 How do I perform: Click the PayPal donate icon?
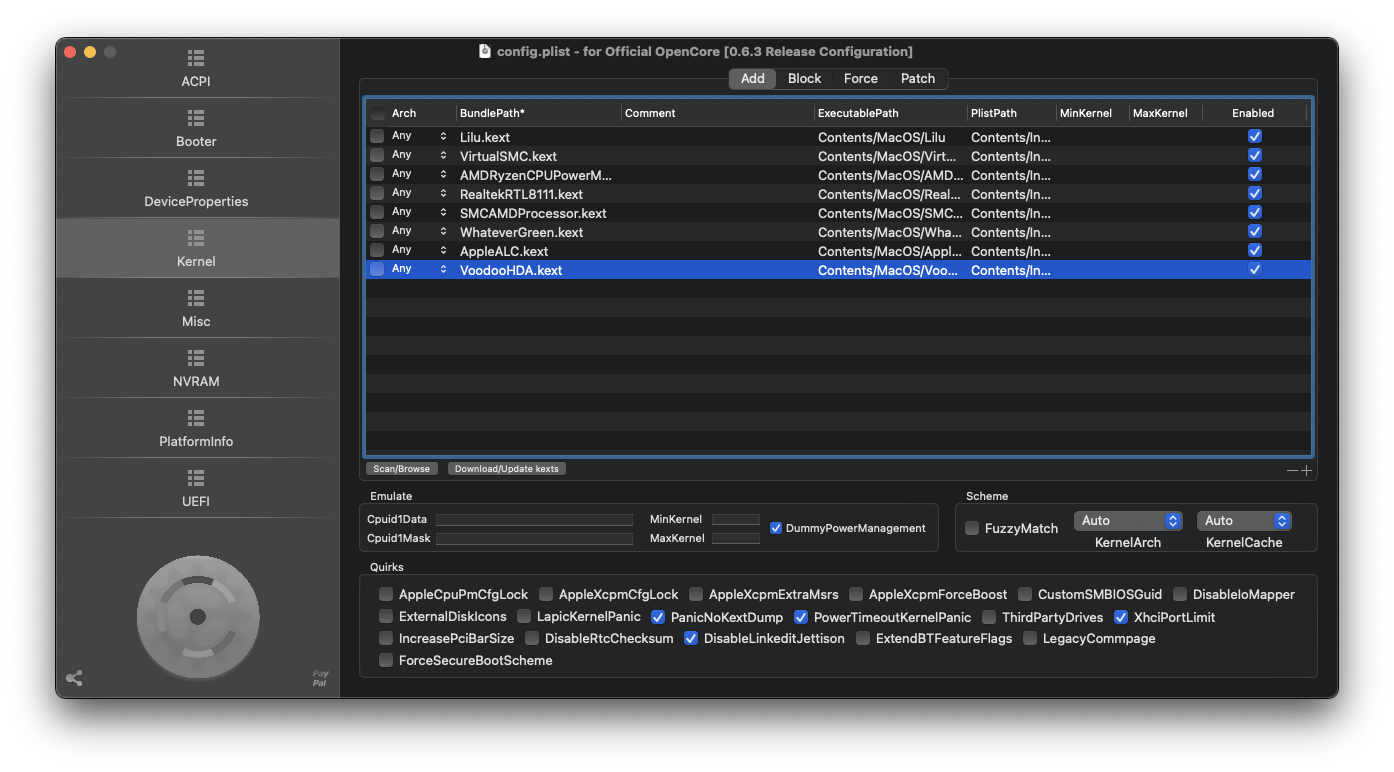320,678
